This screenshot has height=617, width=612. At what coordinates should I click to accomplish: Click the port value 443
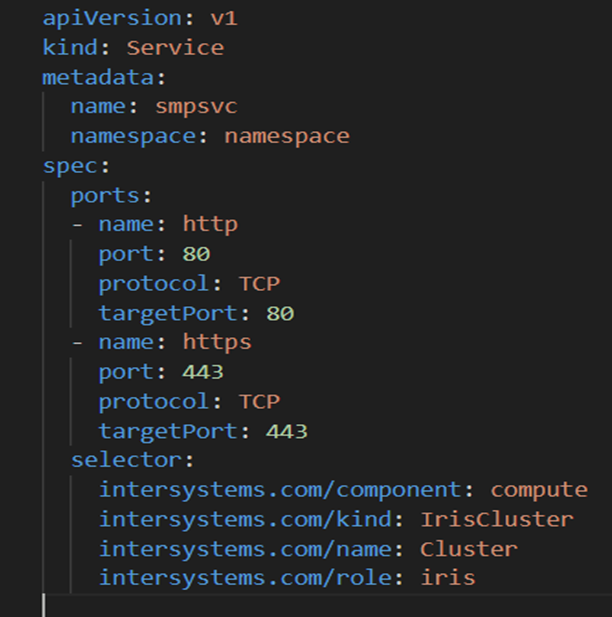coord(203,372)
